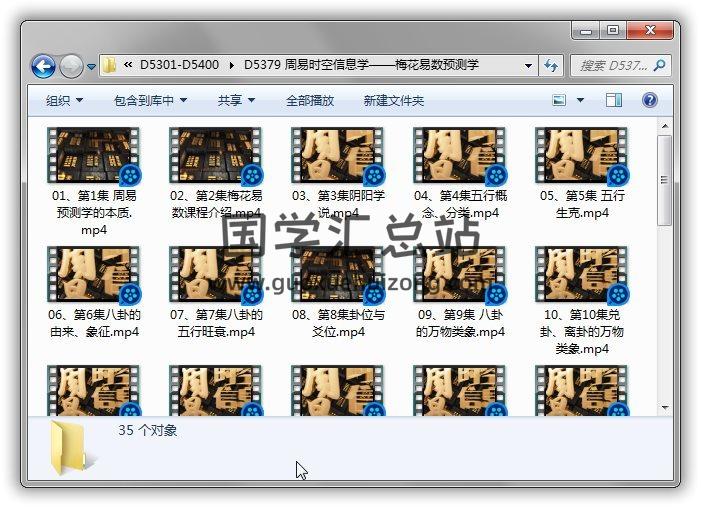Select video 09、第9集 八卦的万物类象.mp4
Image resolution: width=701 pixels, height=508 pixels.
pyautogui.click(x=460, y=292)
